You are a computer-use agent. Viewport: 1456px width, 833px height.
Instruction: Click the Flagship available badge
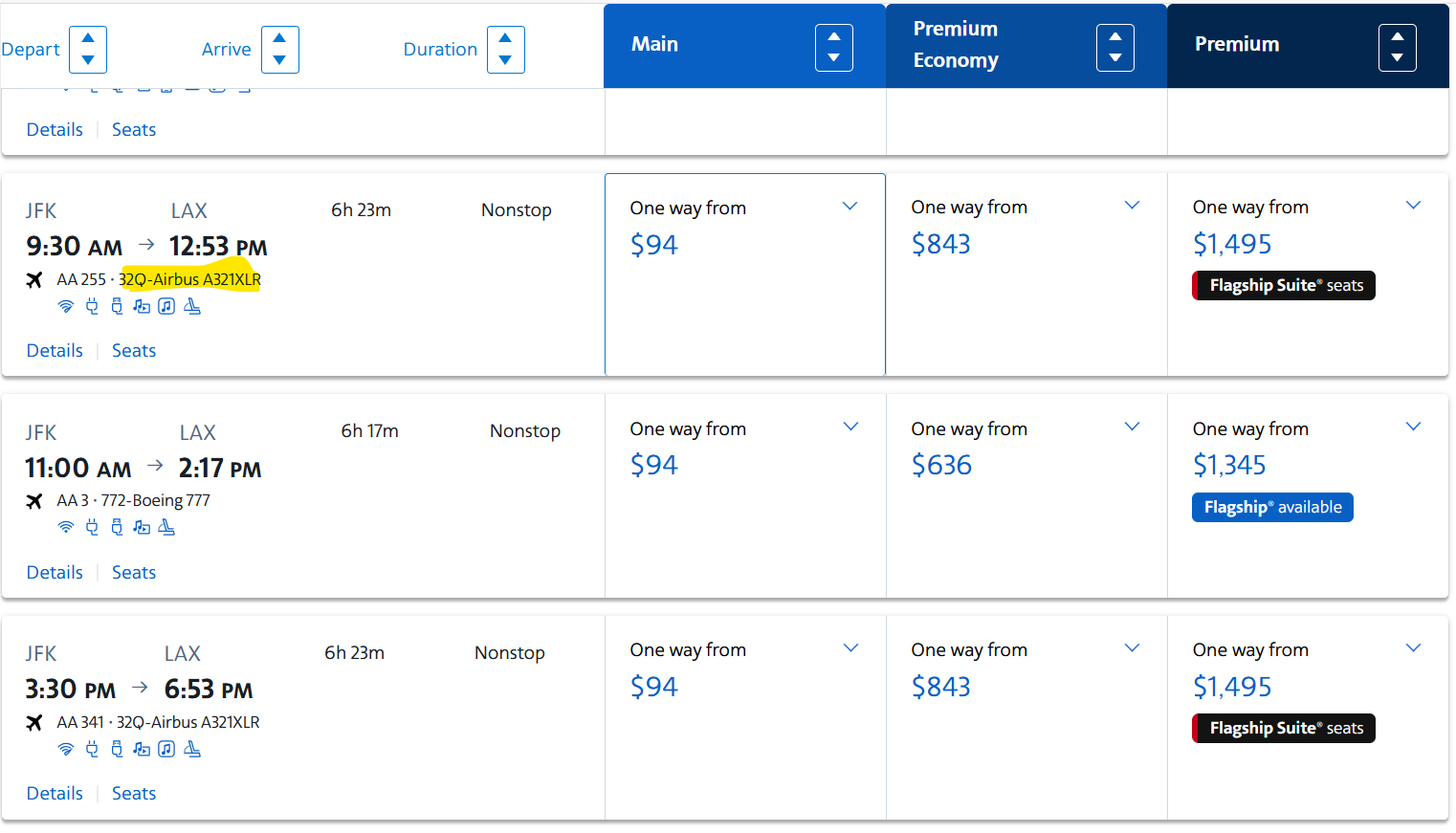1272,507
